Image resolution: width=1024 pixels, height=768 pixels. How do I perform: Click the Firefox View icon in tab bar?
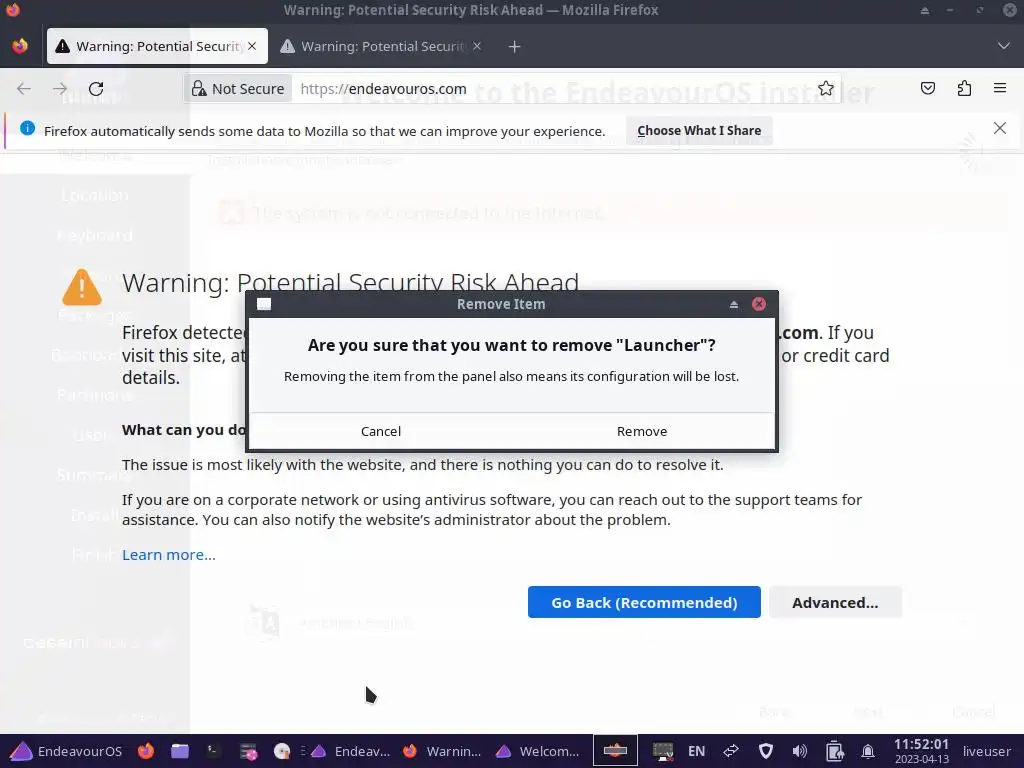coord(20,46)
